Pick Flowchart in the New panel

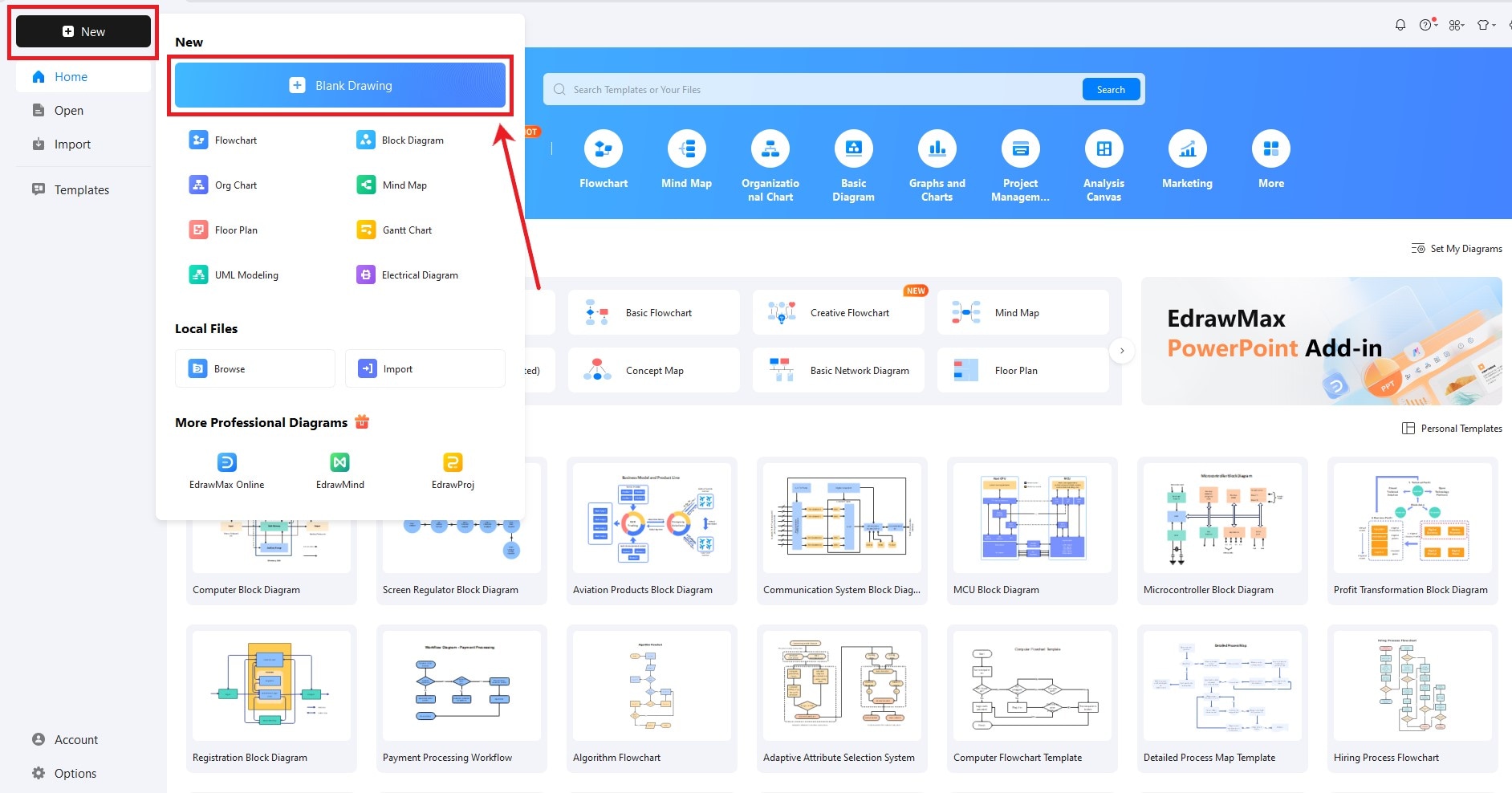(x=223, y=140)
